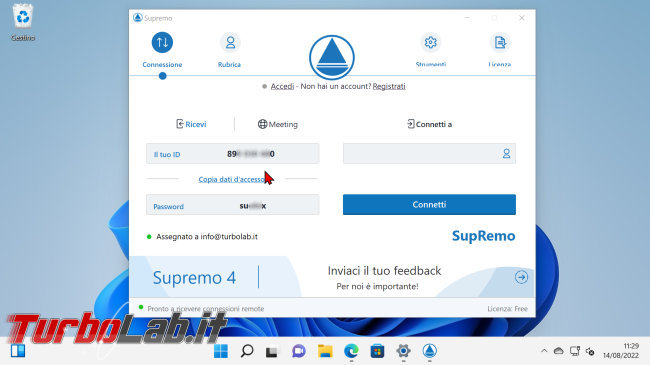Open Settings gear on taskbar
This screenshot has width=650, height=365.
(403, 351)
